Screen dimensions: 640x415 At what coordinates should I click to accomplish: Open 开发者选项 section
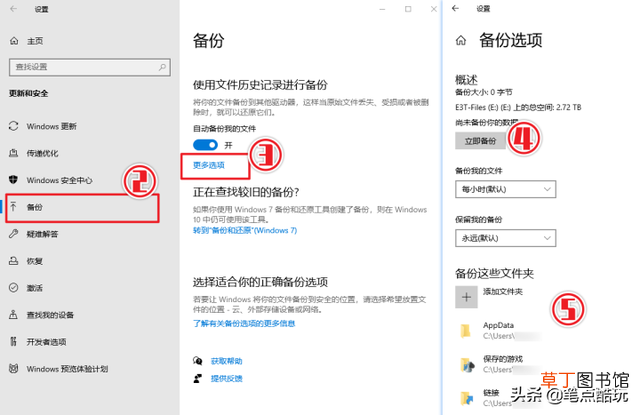click(x=47, y=342)
